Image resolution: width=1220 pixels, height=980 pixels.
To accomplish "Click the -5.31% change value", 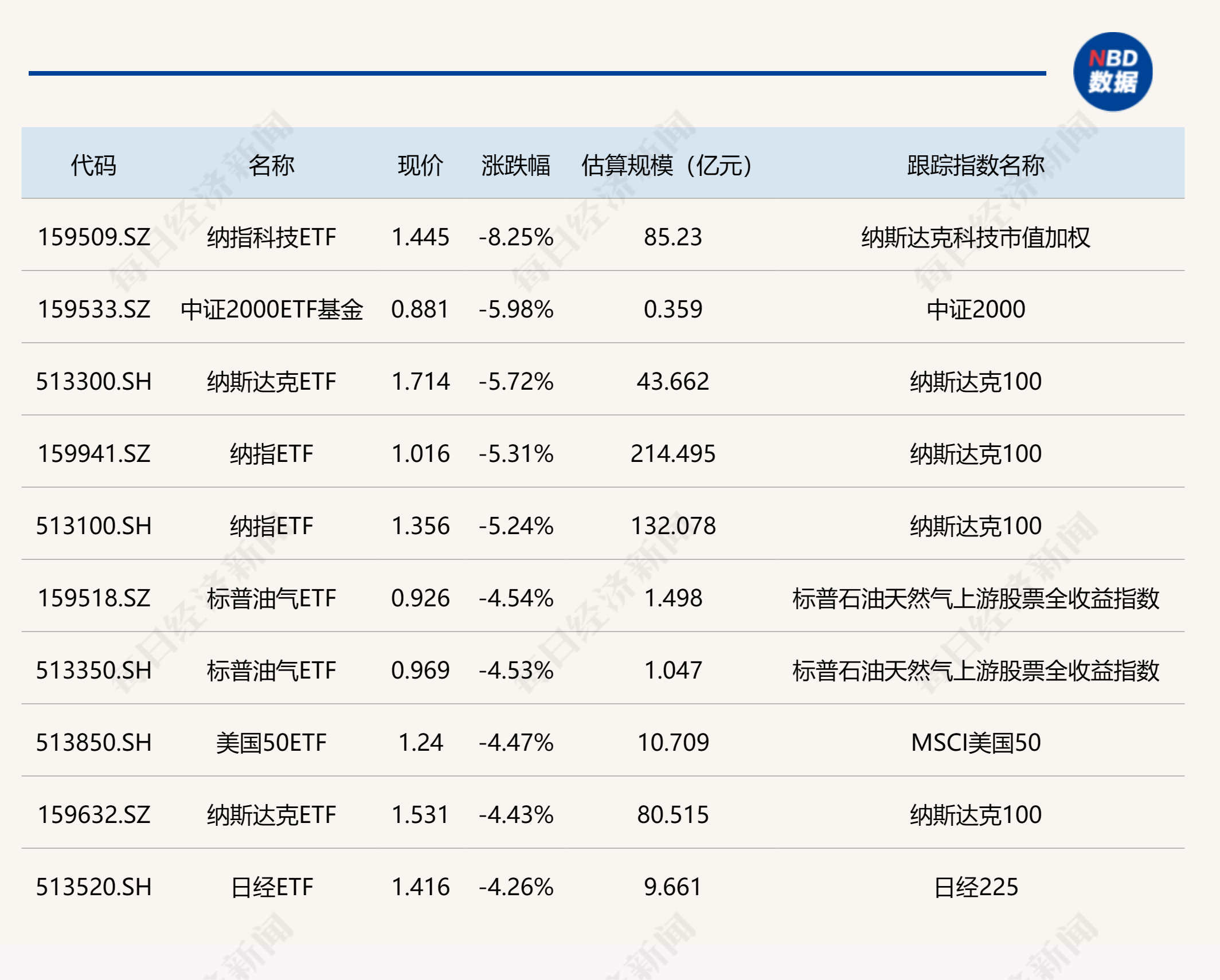I will (x=515, y=453).
